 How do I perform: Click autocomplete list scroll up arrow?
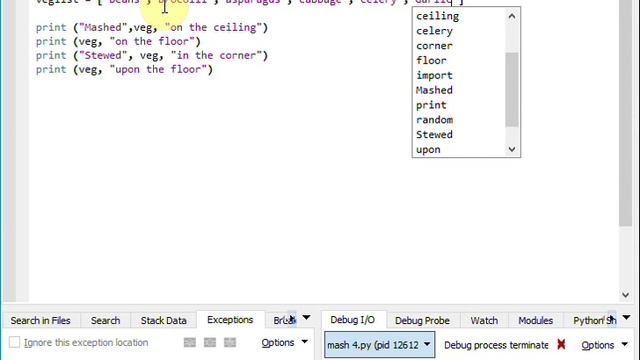click(512, 16)
